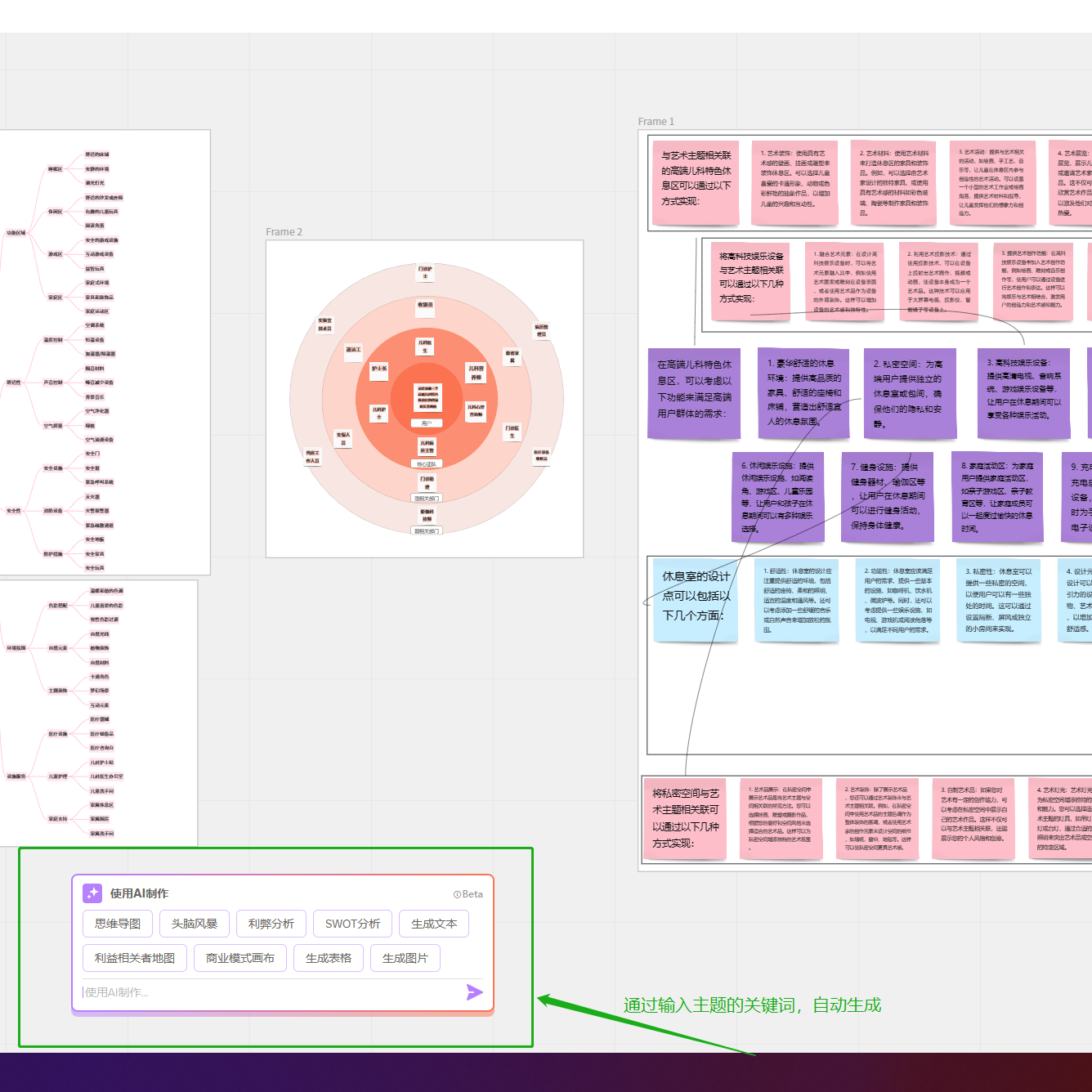1092x1092 pixels.
Task: Select 利益相关者地图 option
Action: point(135,958)
